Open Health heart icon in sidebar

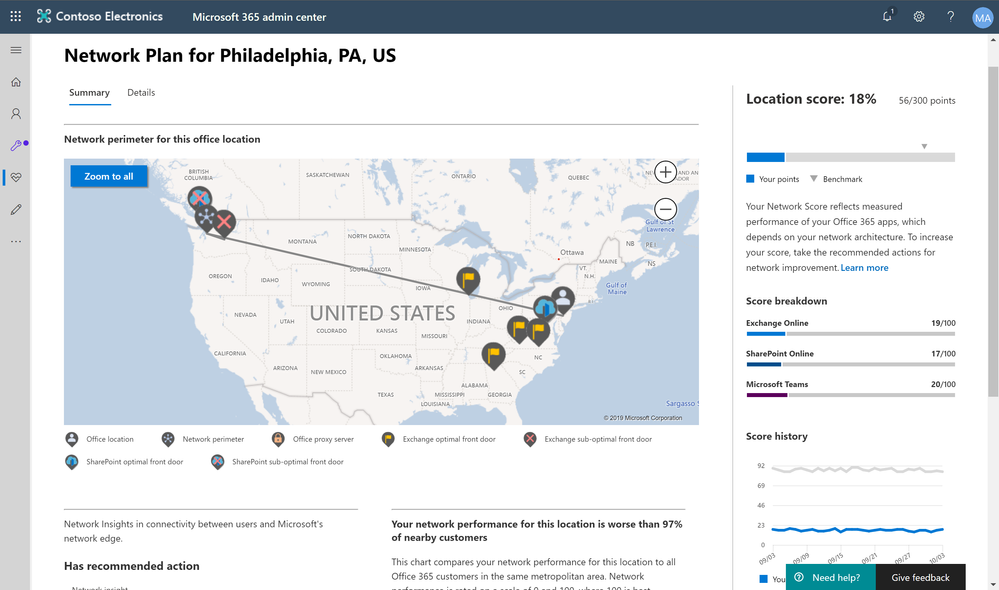tap(16, 177)
